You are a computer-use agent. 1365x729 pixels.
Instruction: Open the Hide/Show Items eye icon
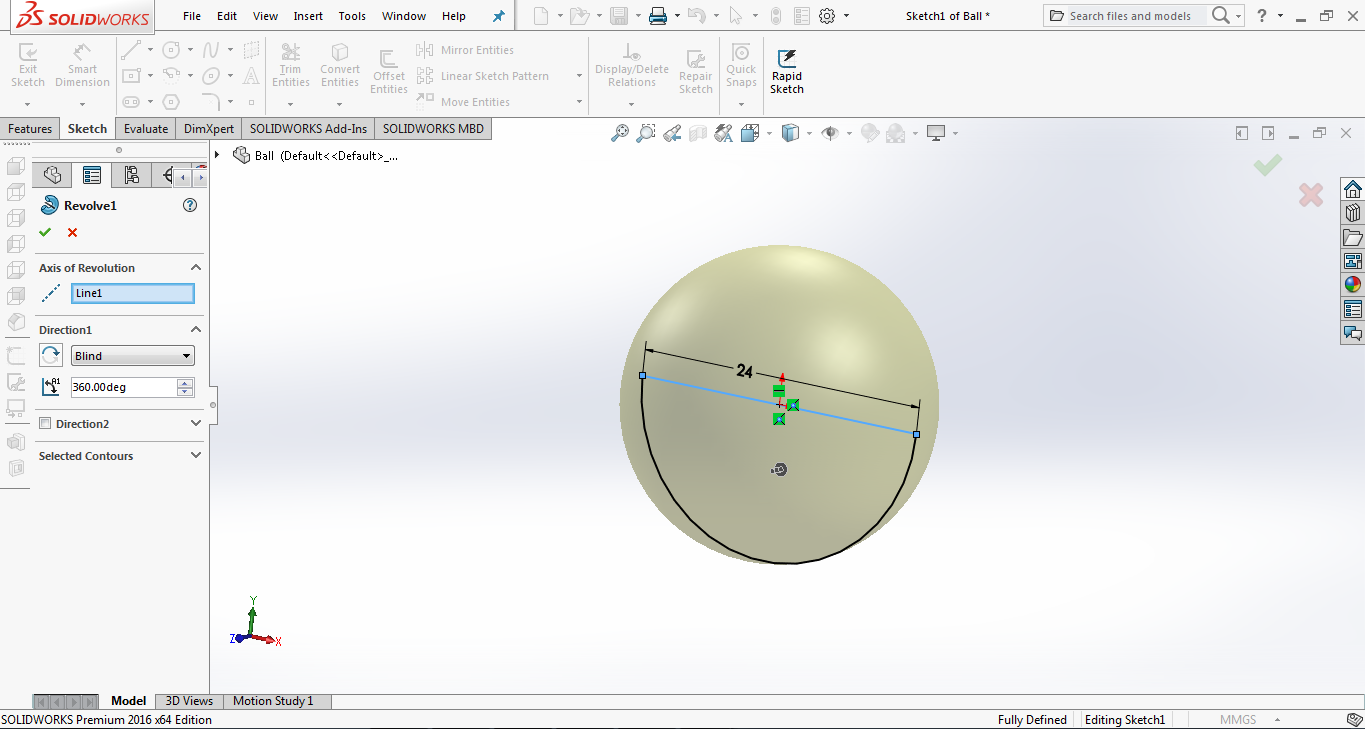click(829, 133)
